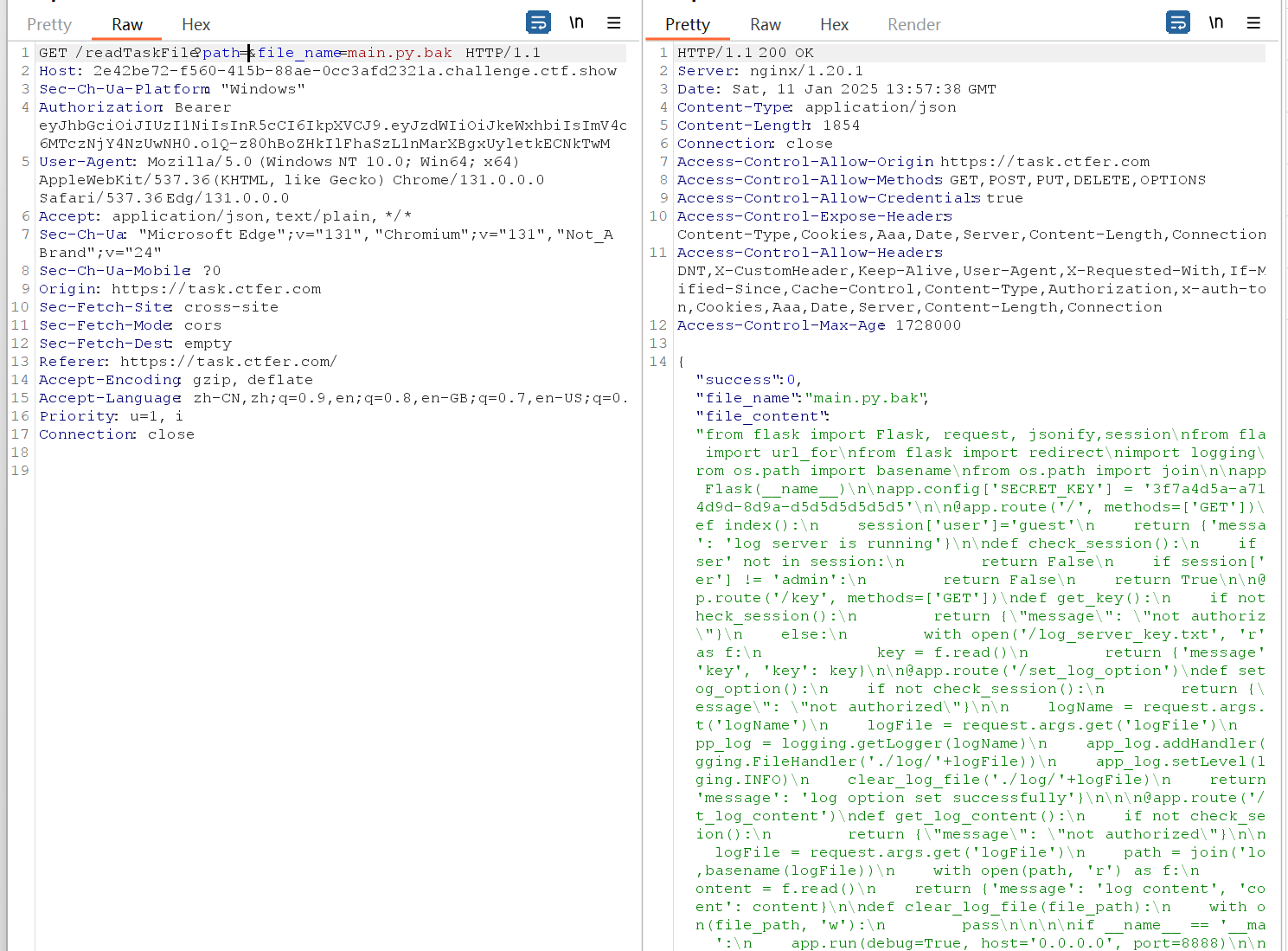Open the request Hex tab
Image resolution: width=1288 pixels, height=951 pixels.
click(x=196, y=24)
